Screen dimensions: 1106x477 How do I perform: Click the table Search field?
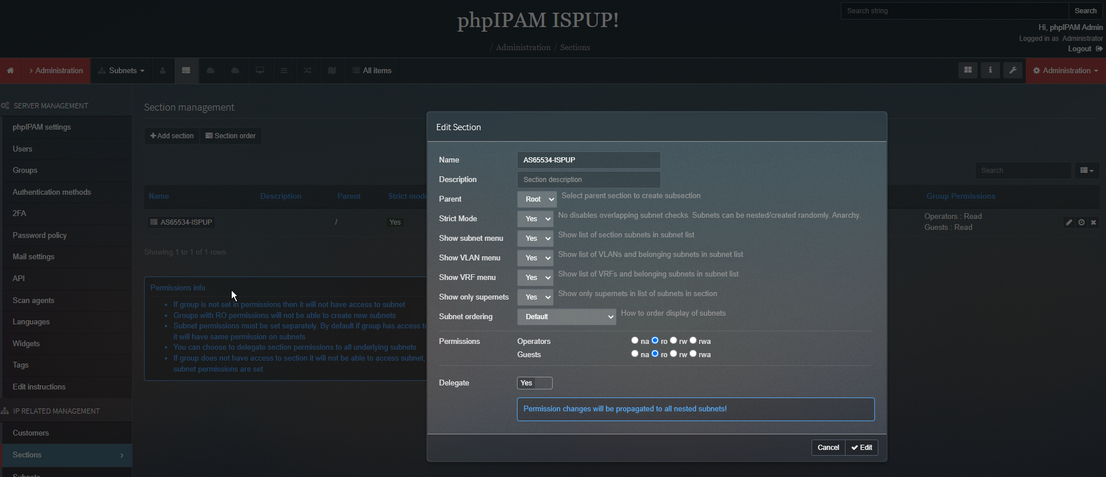click(x=1023, y=170)
